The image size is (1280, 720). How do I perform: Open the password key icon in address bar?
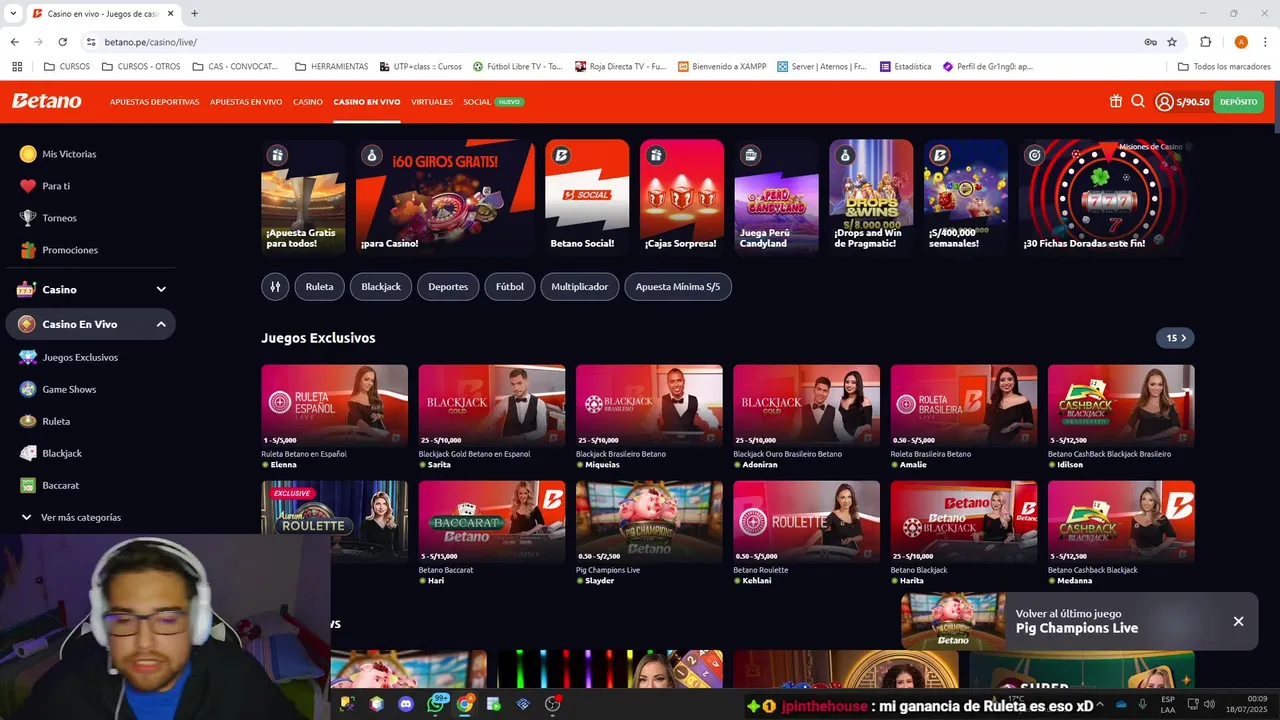coord(1150,42)
